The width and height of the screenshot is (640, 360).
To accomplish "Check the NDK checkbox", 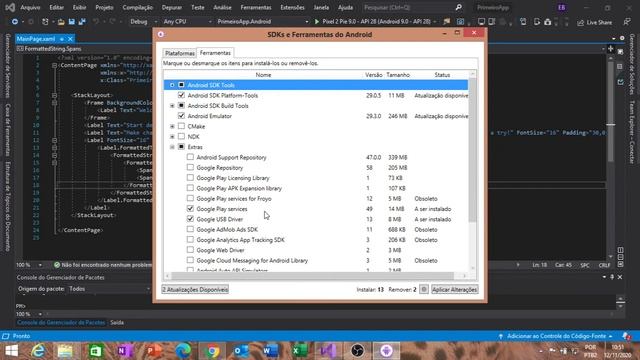I will 181,136.
